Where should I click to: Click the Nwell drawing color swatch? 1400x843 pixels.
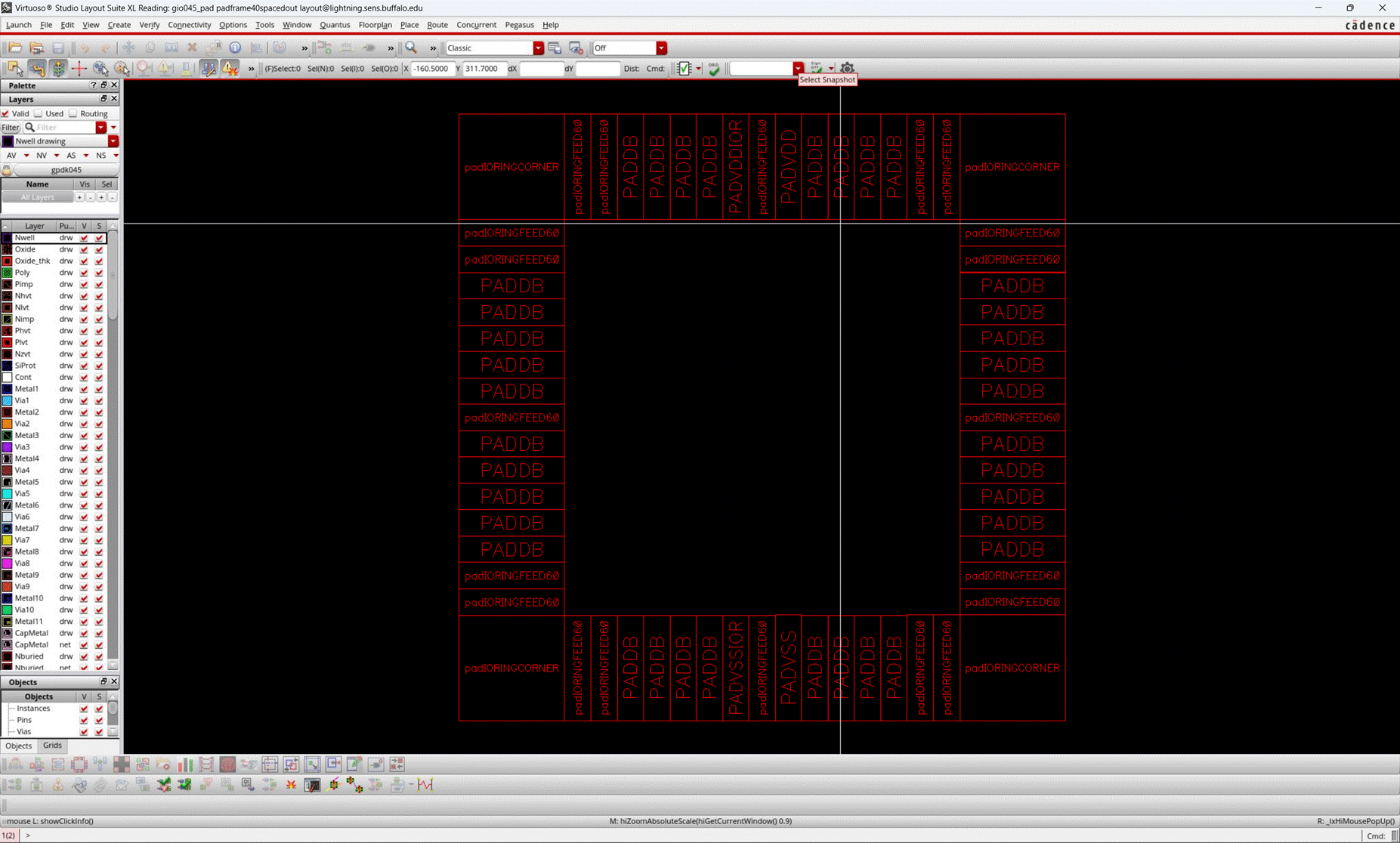click(x=7, y=140)
